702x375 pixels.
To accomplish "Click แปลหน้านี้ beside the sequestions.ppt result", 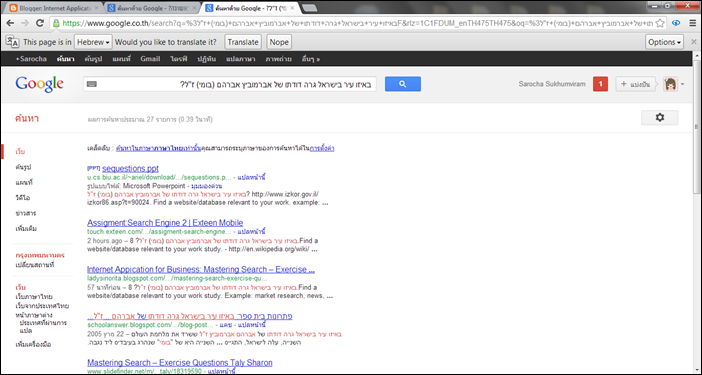I will pyautogui.click(x=251, y=177).
